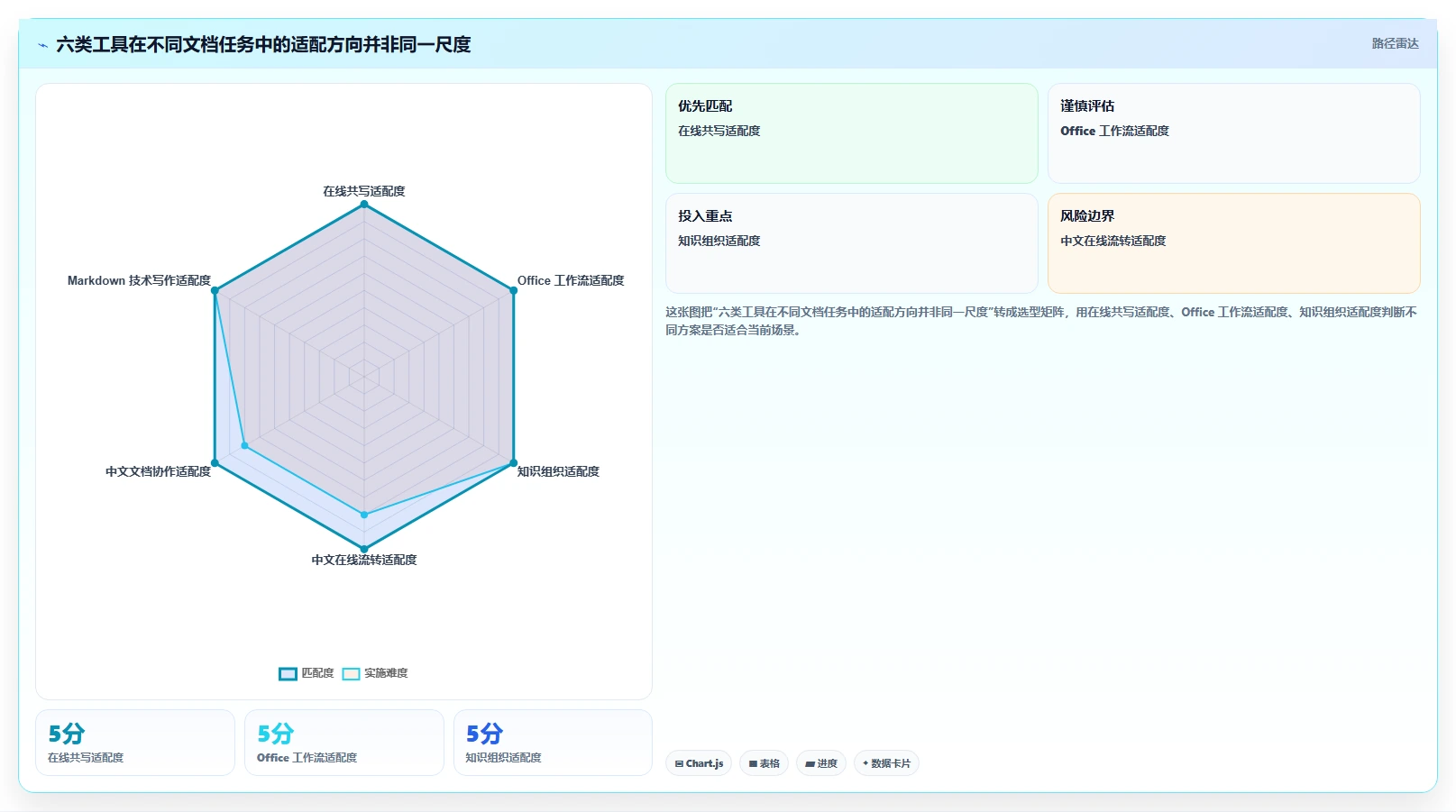Viewport: 1456px width, 812px height.
Task: Click the 在线共写适配度 radar axis label
Action: click(364, 191)
